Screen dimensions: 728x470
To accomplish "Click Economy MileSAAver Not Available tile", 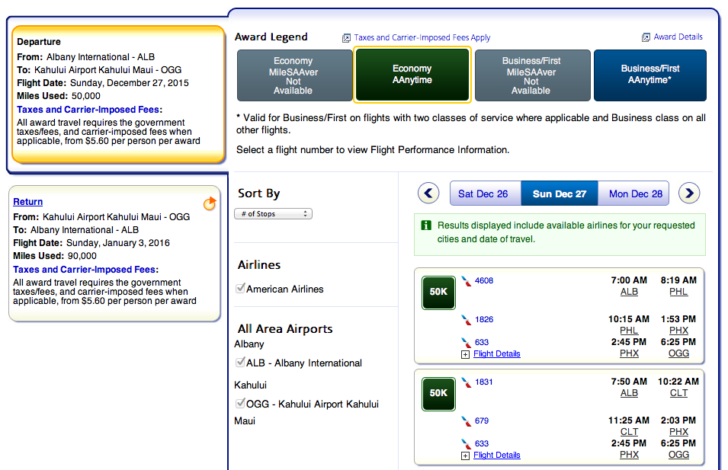I will (x=294, y=75).
